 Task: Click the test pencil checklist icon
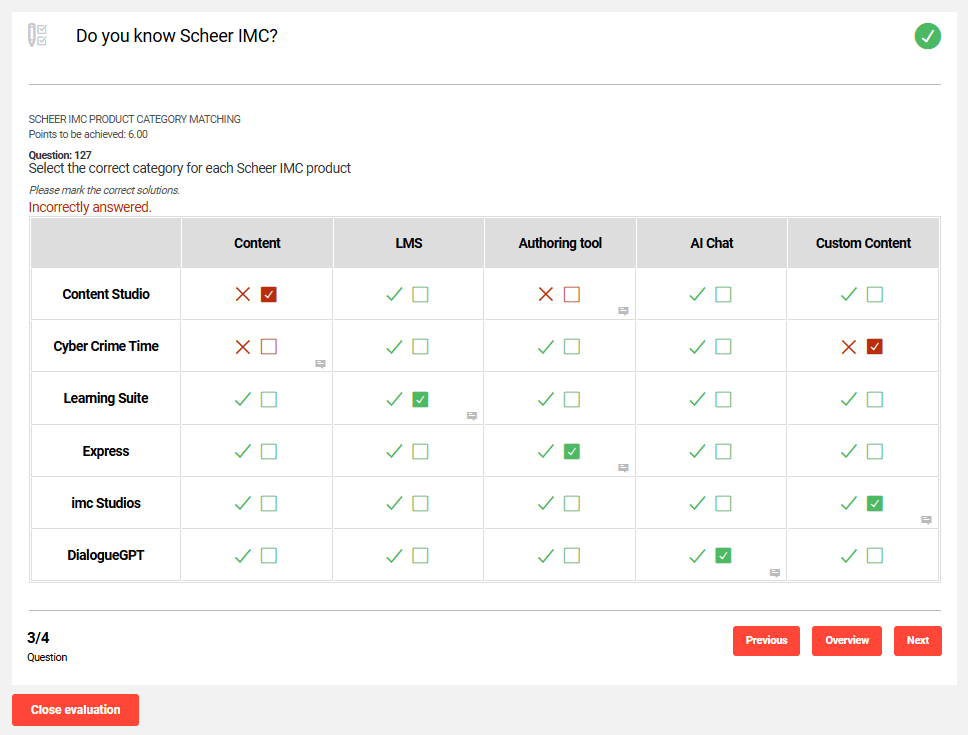(37, 35)
